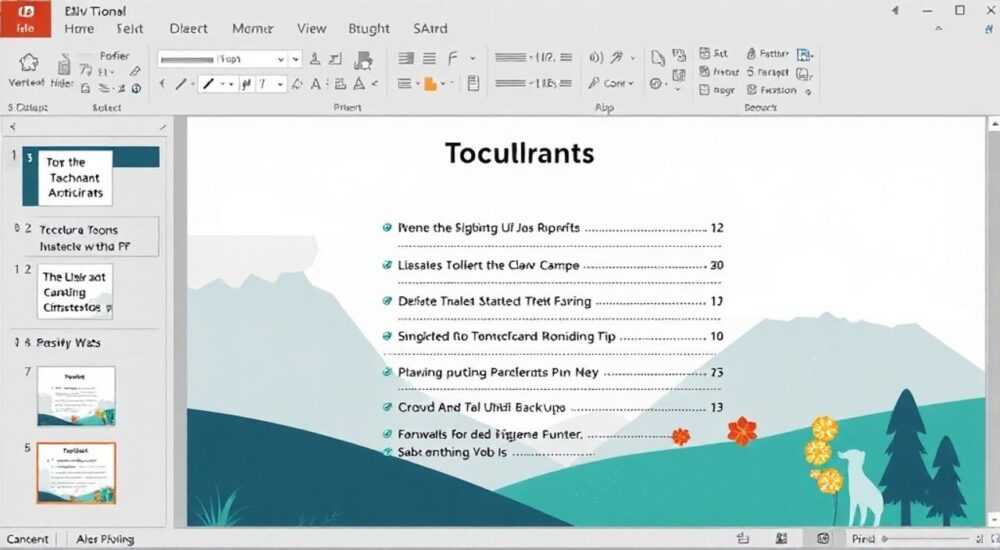This screenshot has width=1000, height=550.
Task: Click the orange shading fill icon
Action: point(430,84)
